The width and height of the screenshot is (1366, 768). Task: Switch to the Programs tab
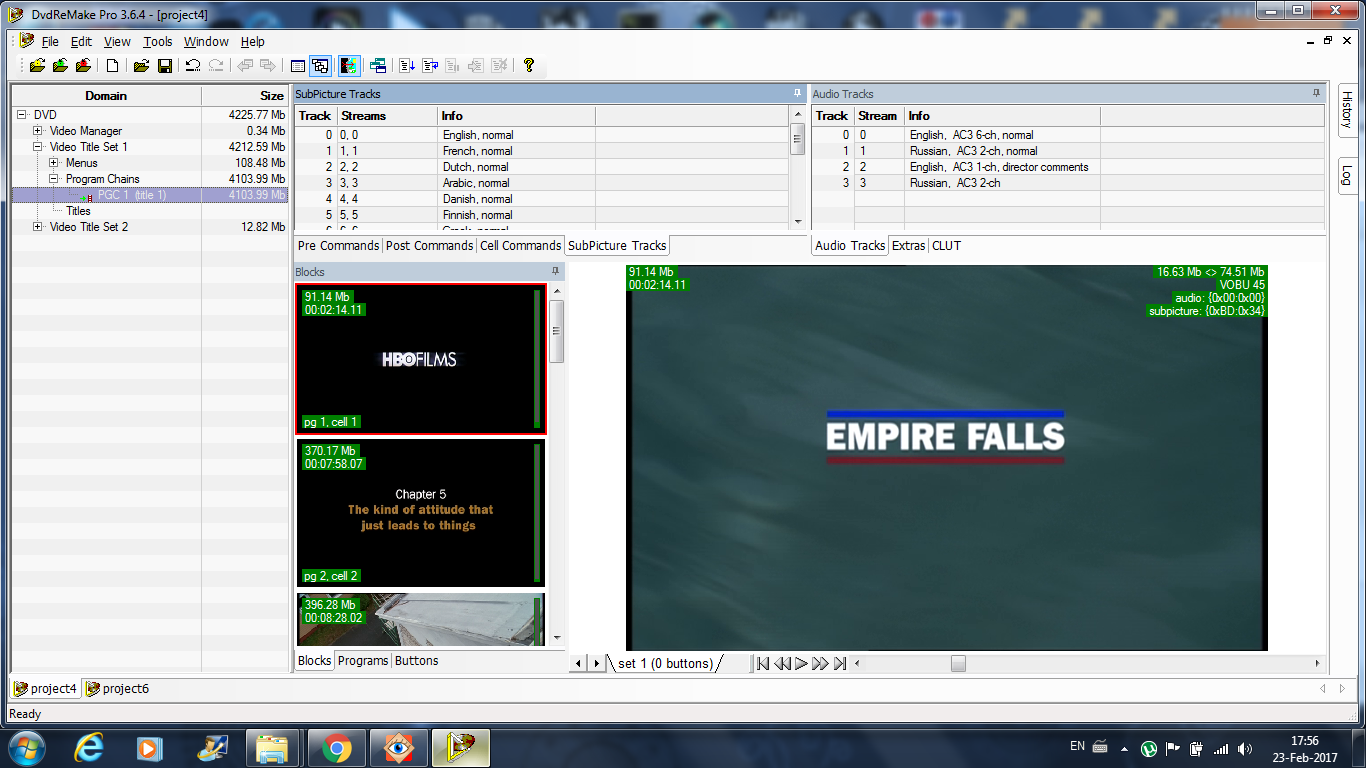363,660
